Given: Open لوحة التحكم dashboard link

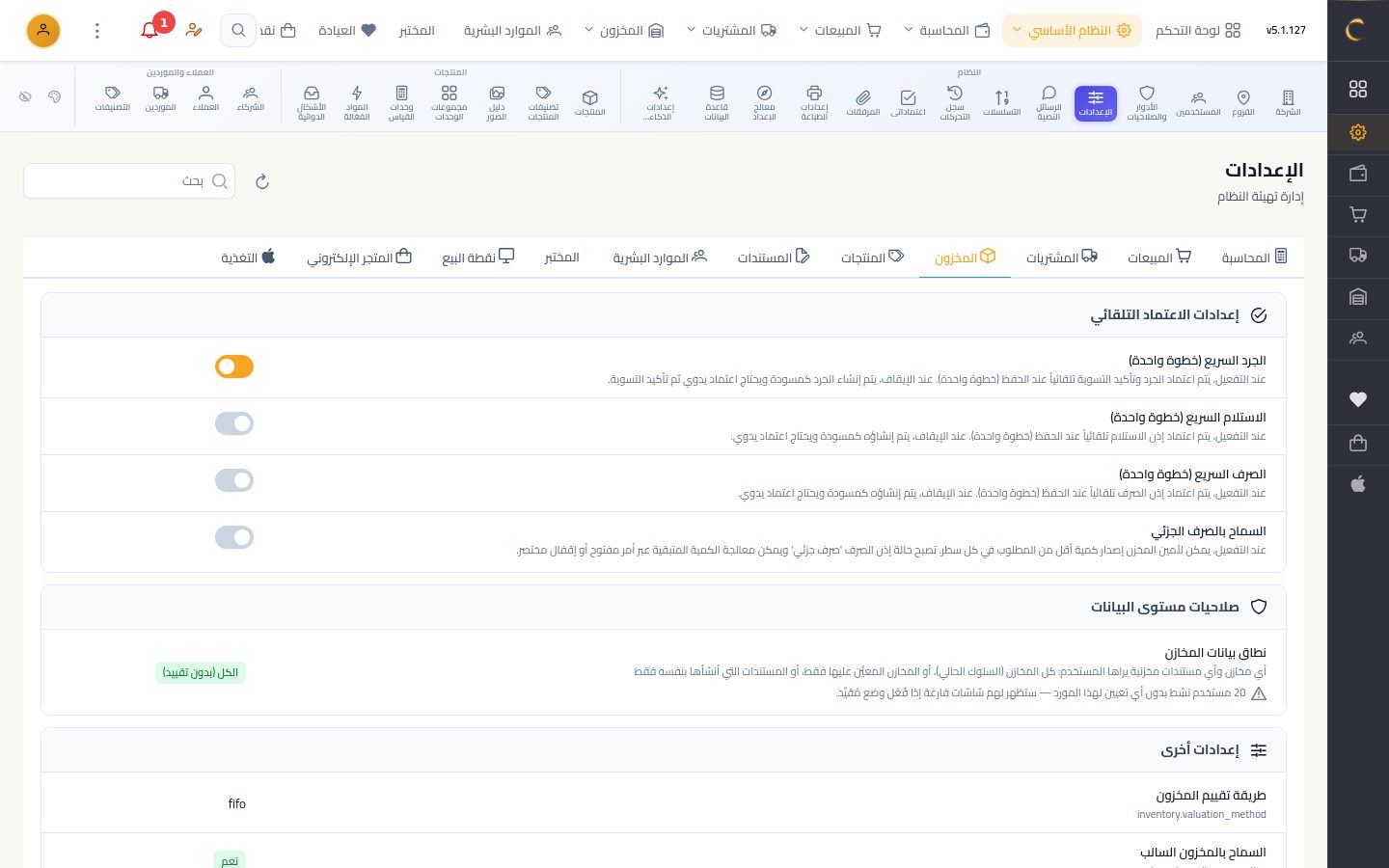Looking at the screenshot, I should pyautogui.click(x=1198, y=31).
